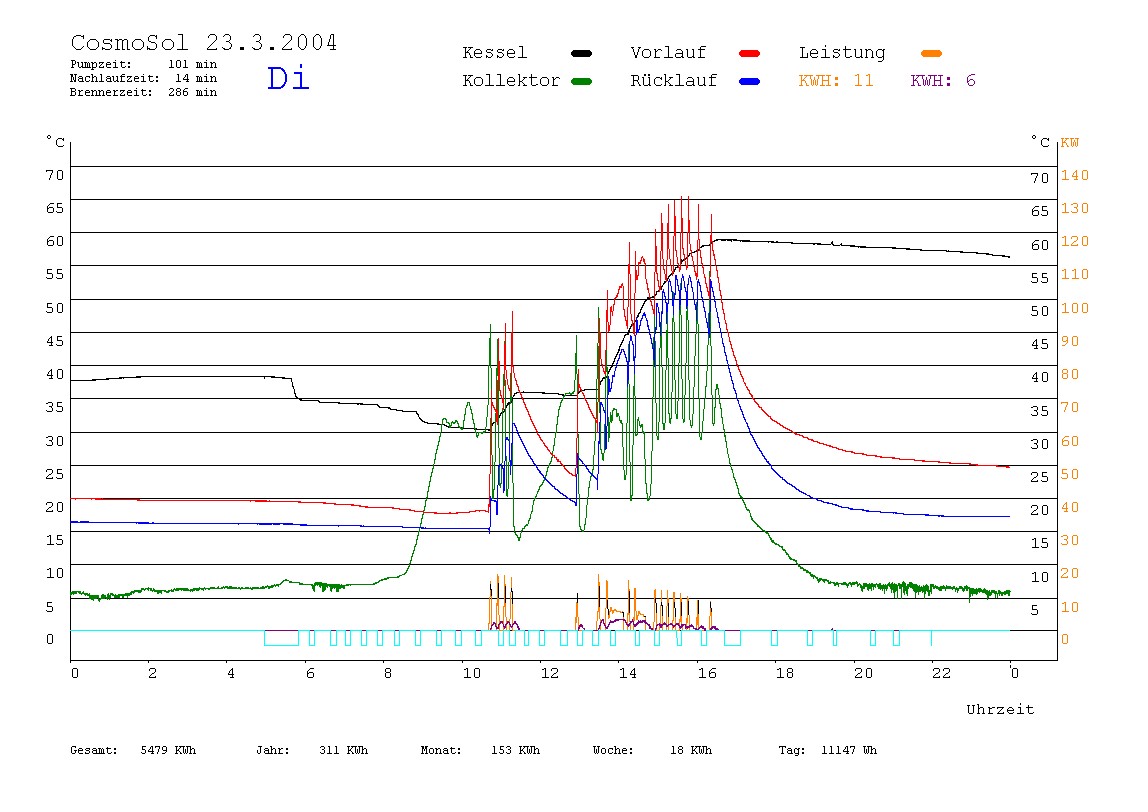
Task: Click the Vorlauf legend label
Action: click(668, 53)
